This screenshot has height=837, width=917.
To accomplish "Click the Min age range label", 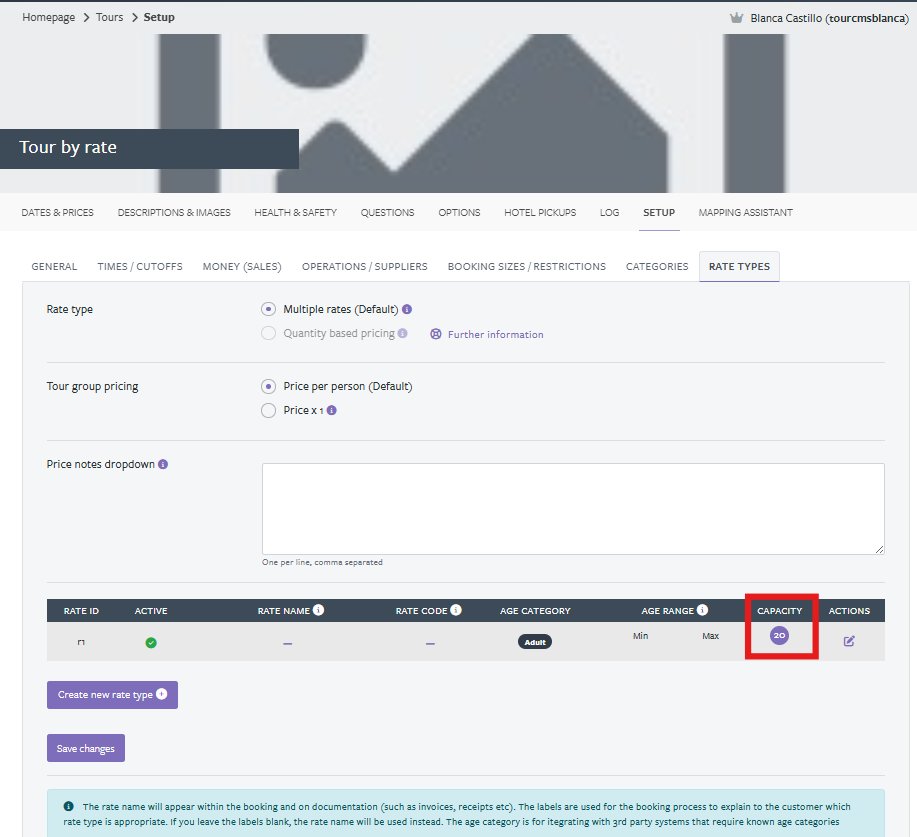I will (x=640, y=636).
